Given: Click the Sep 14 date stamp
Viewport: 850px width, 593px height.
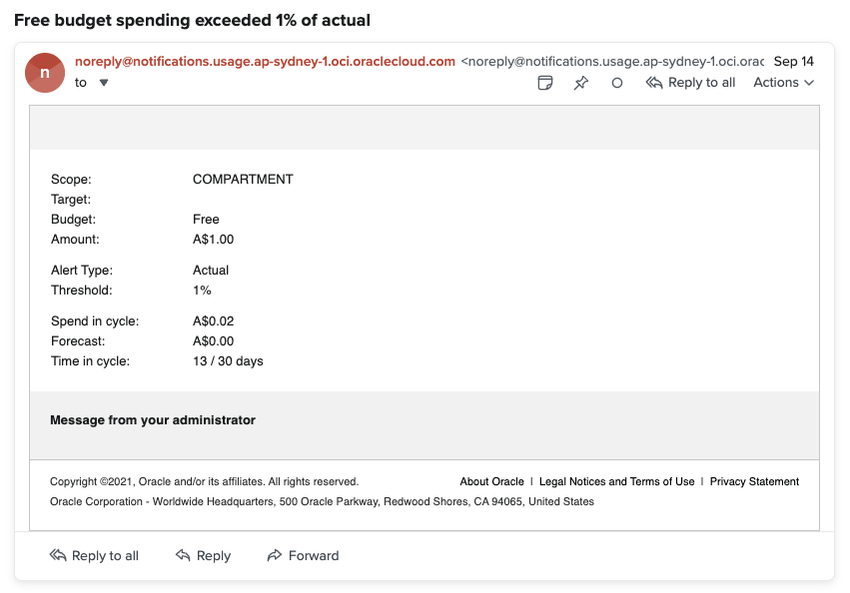Looking at the screenshot, I should pyautogui.click(x=794, y=61).
